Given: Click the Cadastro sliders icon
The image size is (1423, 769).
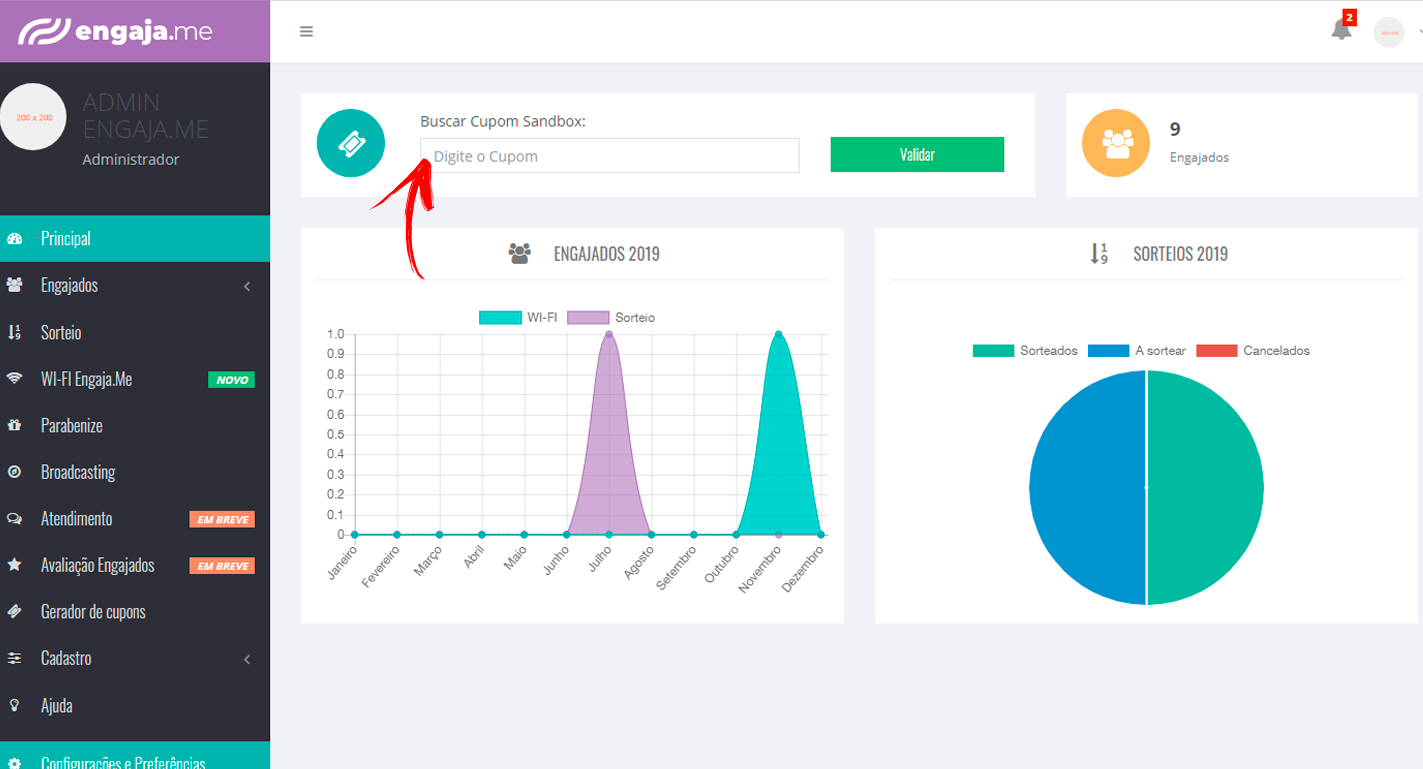Looking at the screenshot, I should tap(14, 658).
